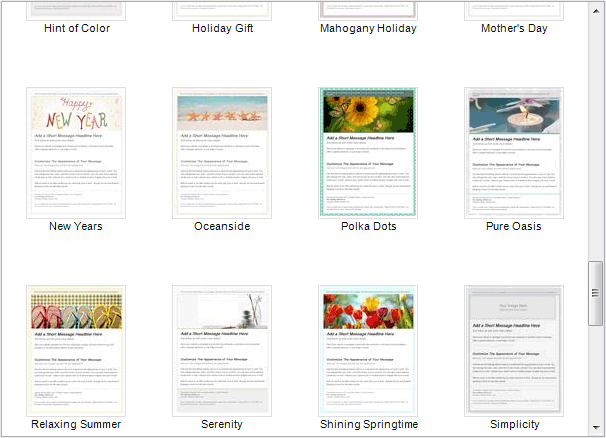Viewport: 606px width, 438px height.
Task: Click the Pure Oasis name label
Action: pos(514,226)
